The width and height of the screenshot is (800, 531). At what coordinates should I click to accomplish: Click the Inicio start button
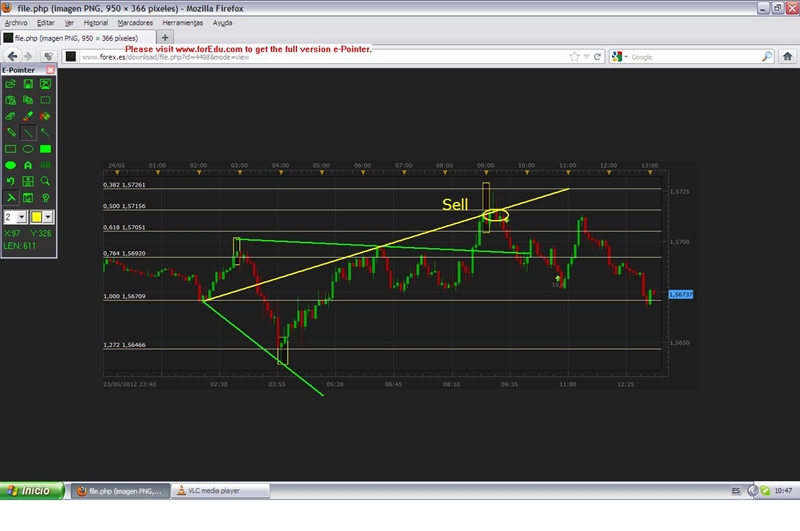[30, 491]
